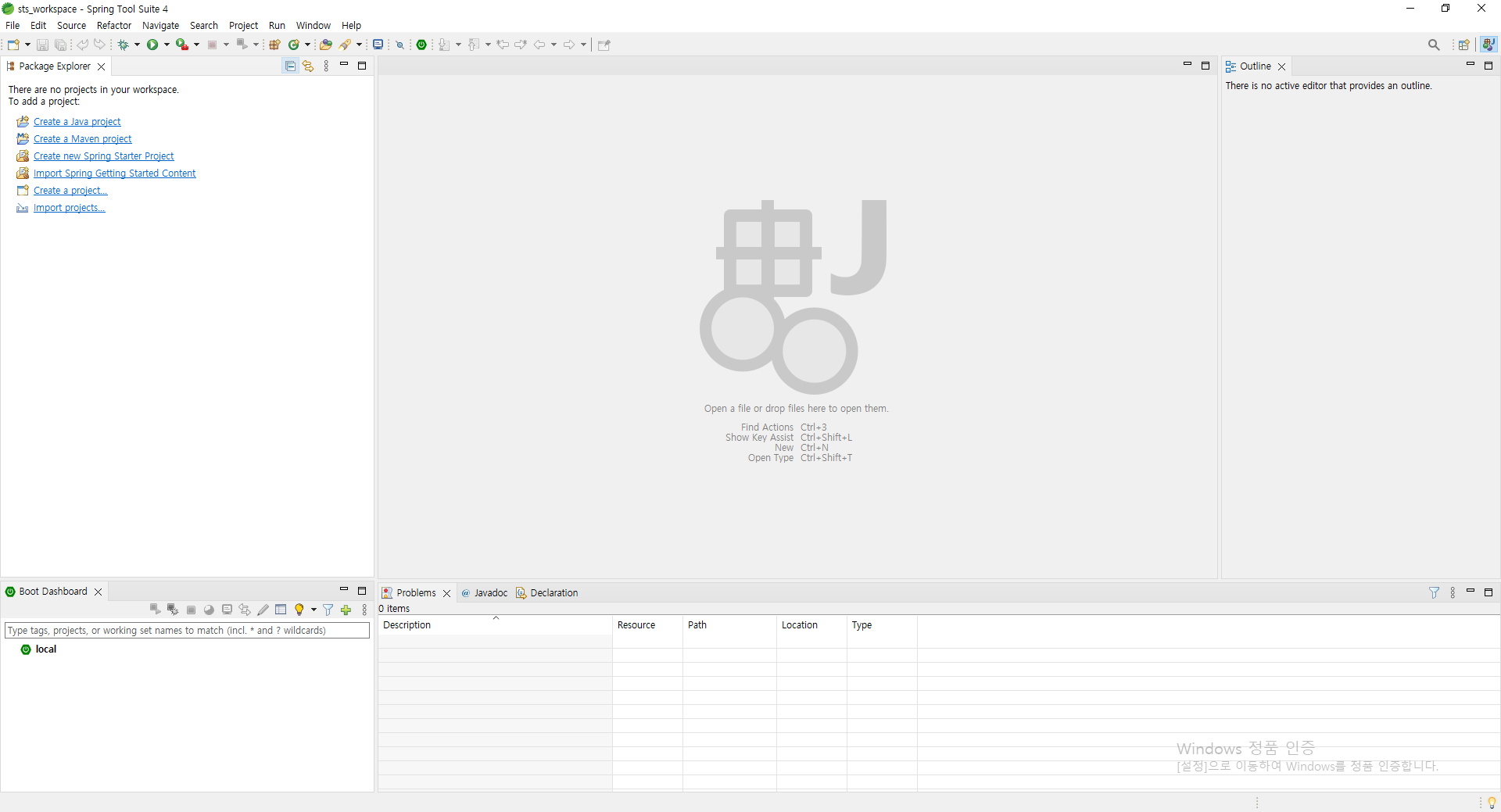Click Collapse All in Package Explorer
The image size is (1501, 812).
290,66
